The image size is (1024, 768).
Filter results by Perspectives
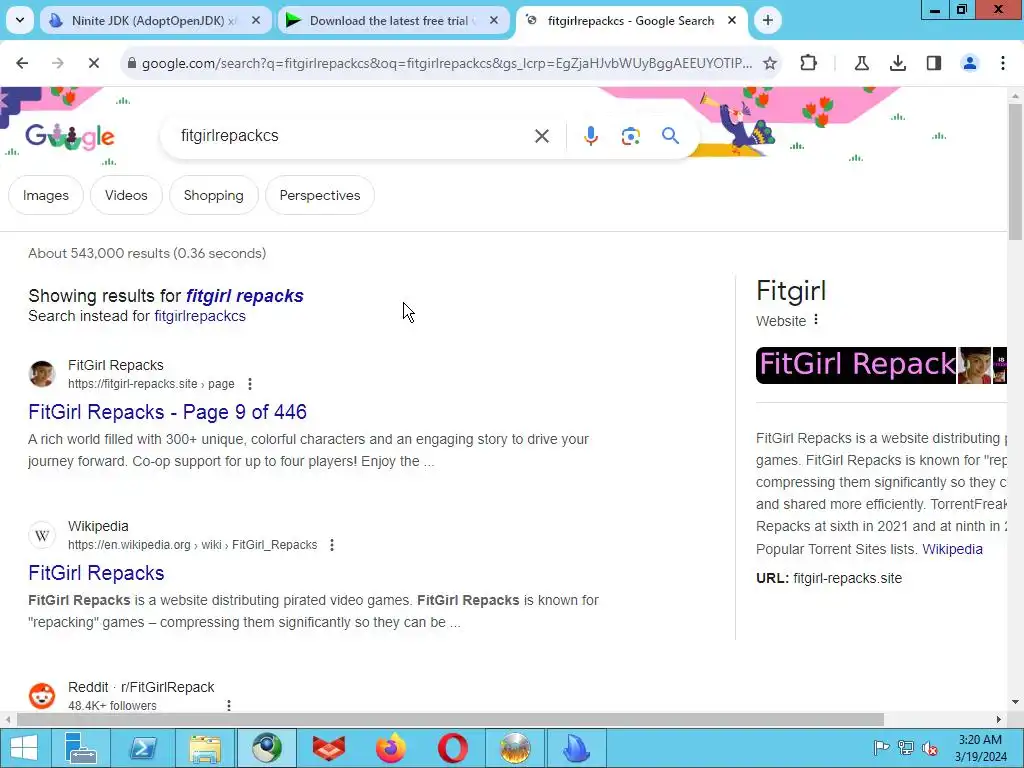click(320, 195)
